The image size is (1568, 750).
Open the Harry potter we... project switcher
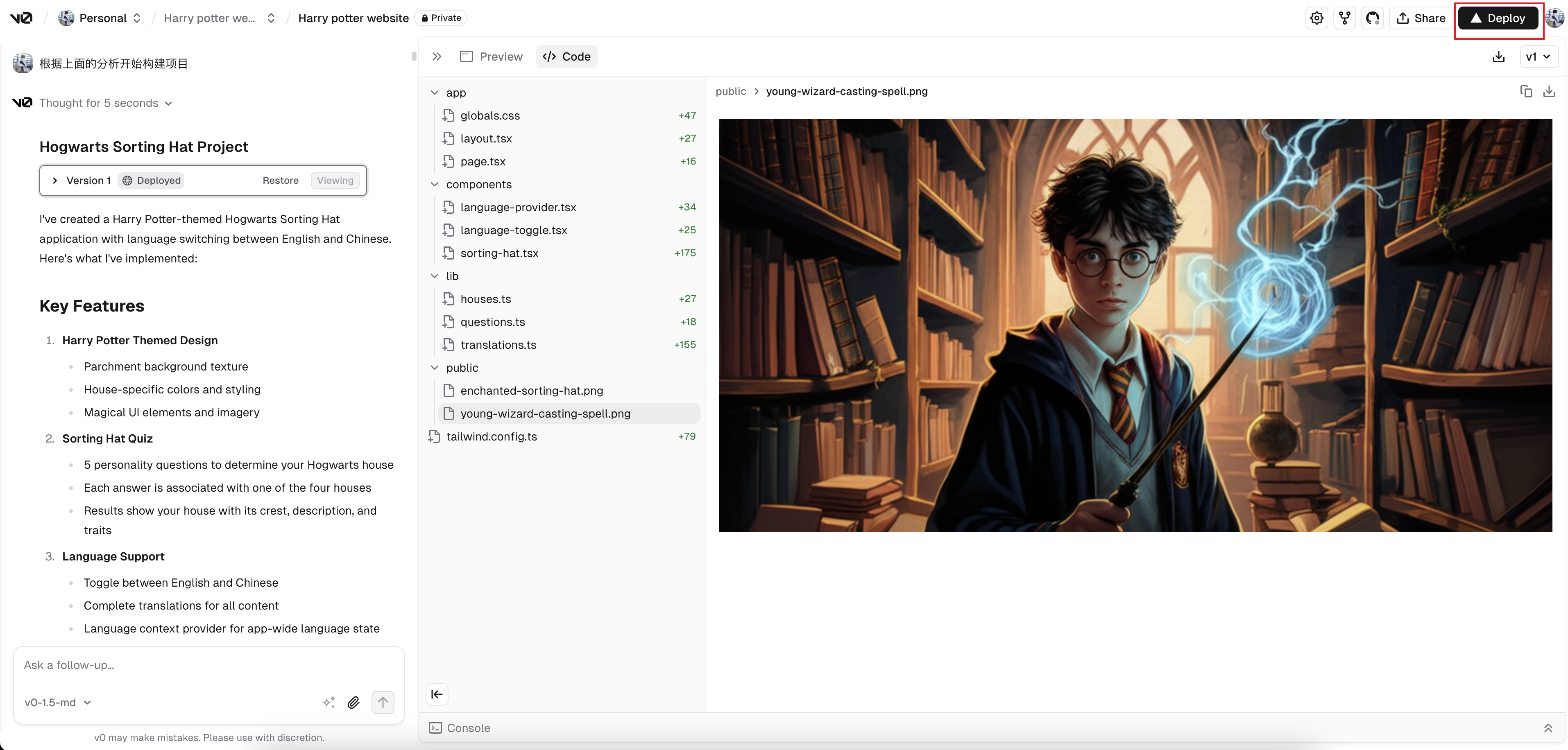pos(219,18)
